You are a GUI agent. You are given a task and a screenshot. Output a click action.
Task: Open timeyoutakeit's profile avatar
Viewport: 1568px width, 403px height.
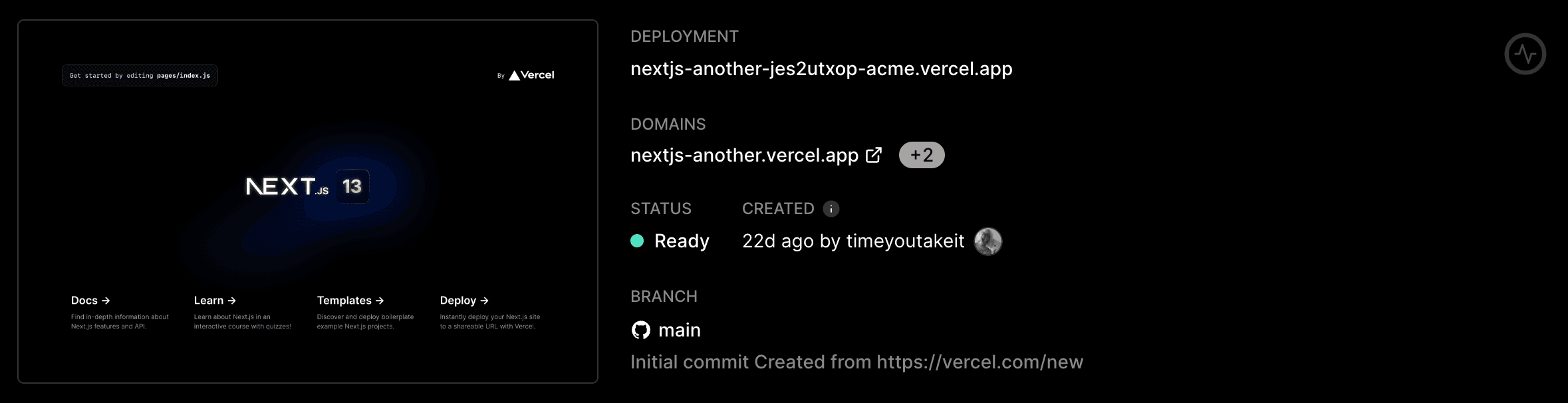pos(988,241)
